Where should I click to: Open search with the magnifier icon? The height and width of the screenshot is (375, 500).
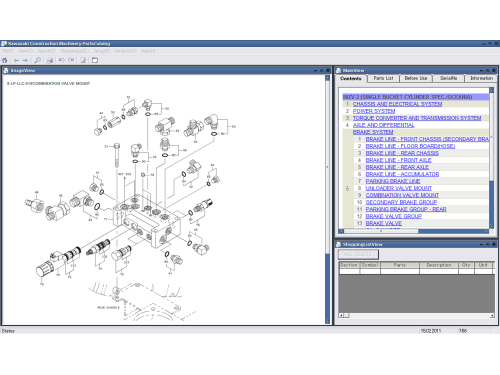(38, 60)
